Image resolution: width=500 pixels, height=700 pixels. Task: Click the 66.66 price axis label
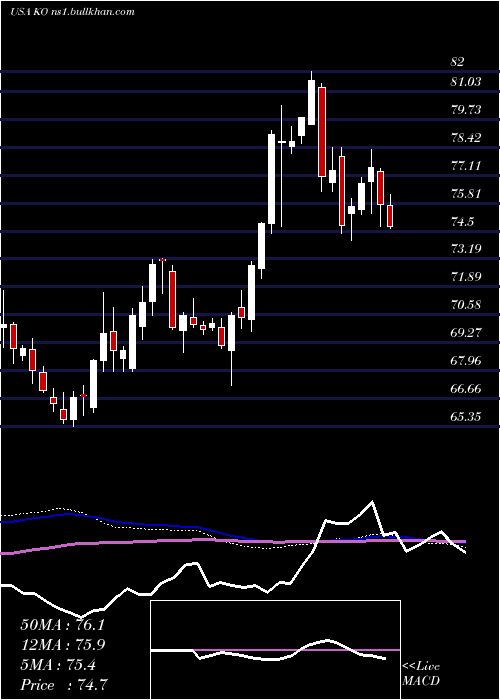coord(467,389)
